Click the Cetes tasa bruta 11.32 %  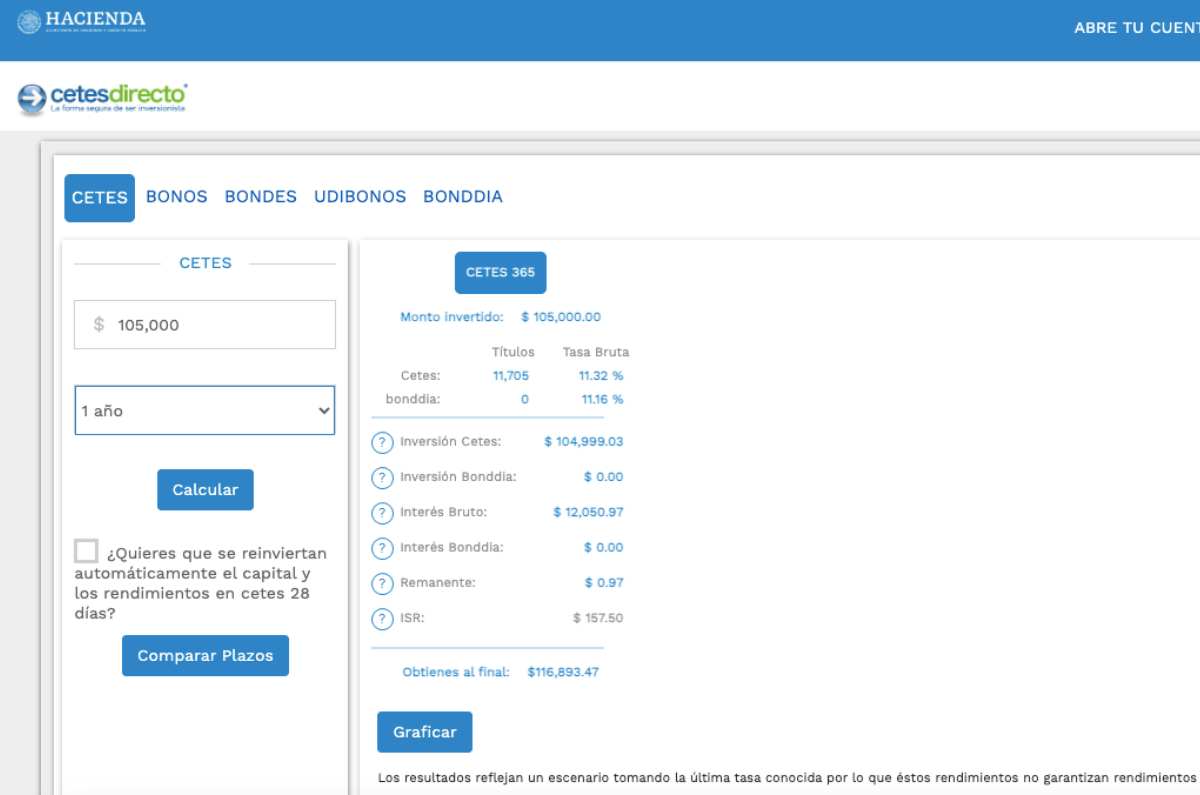coord(601,376)
